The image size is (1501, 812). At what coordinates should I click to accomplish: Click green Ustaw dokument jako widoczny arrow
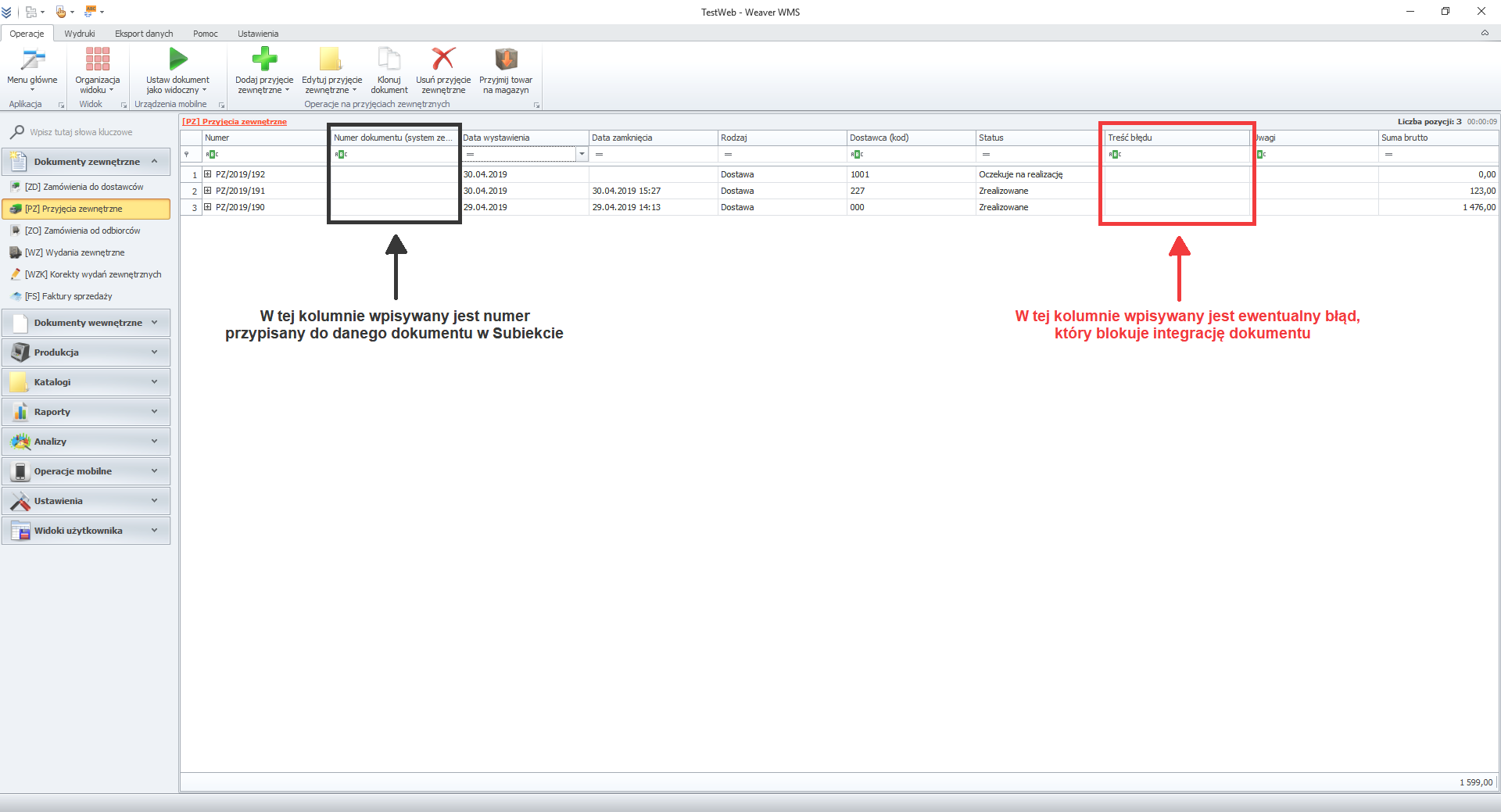tap(177, 59)
